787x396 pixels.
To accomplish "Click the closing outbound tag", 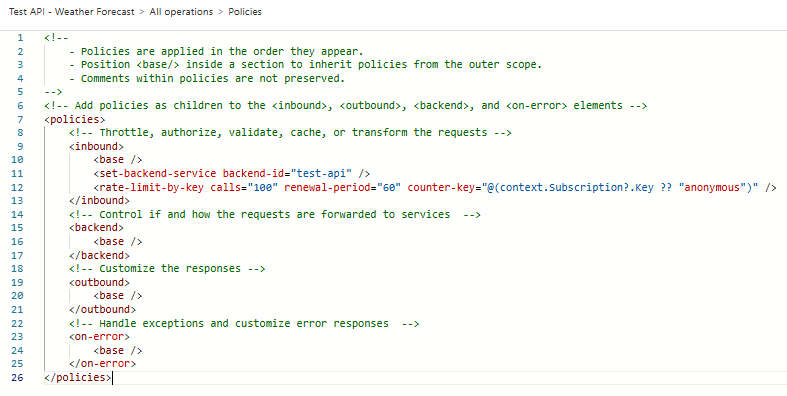I will pos(102,310).
